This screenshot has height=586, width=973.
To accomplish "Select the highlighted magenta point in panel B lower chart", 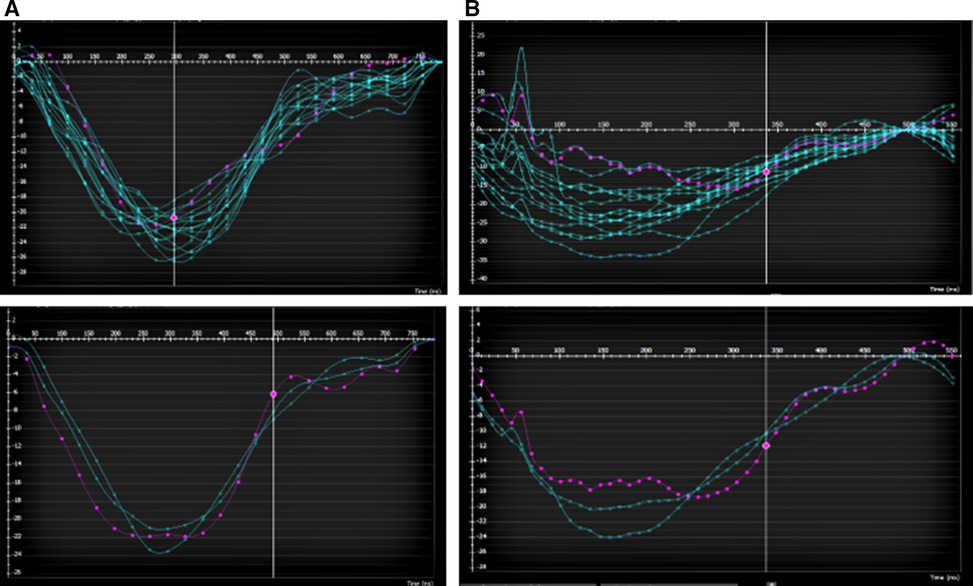I will 766,445.
